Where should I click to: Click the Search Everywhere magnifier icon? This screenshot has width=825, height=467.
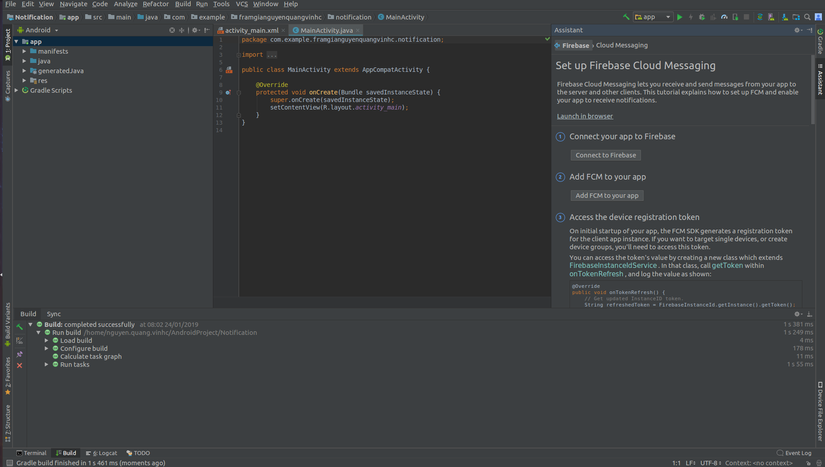pos(807,17)
